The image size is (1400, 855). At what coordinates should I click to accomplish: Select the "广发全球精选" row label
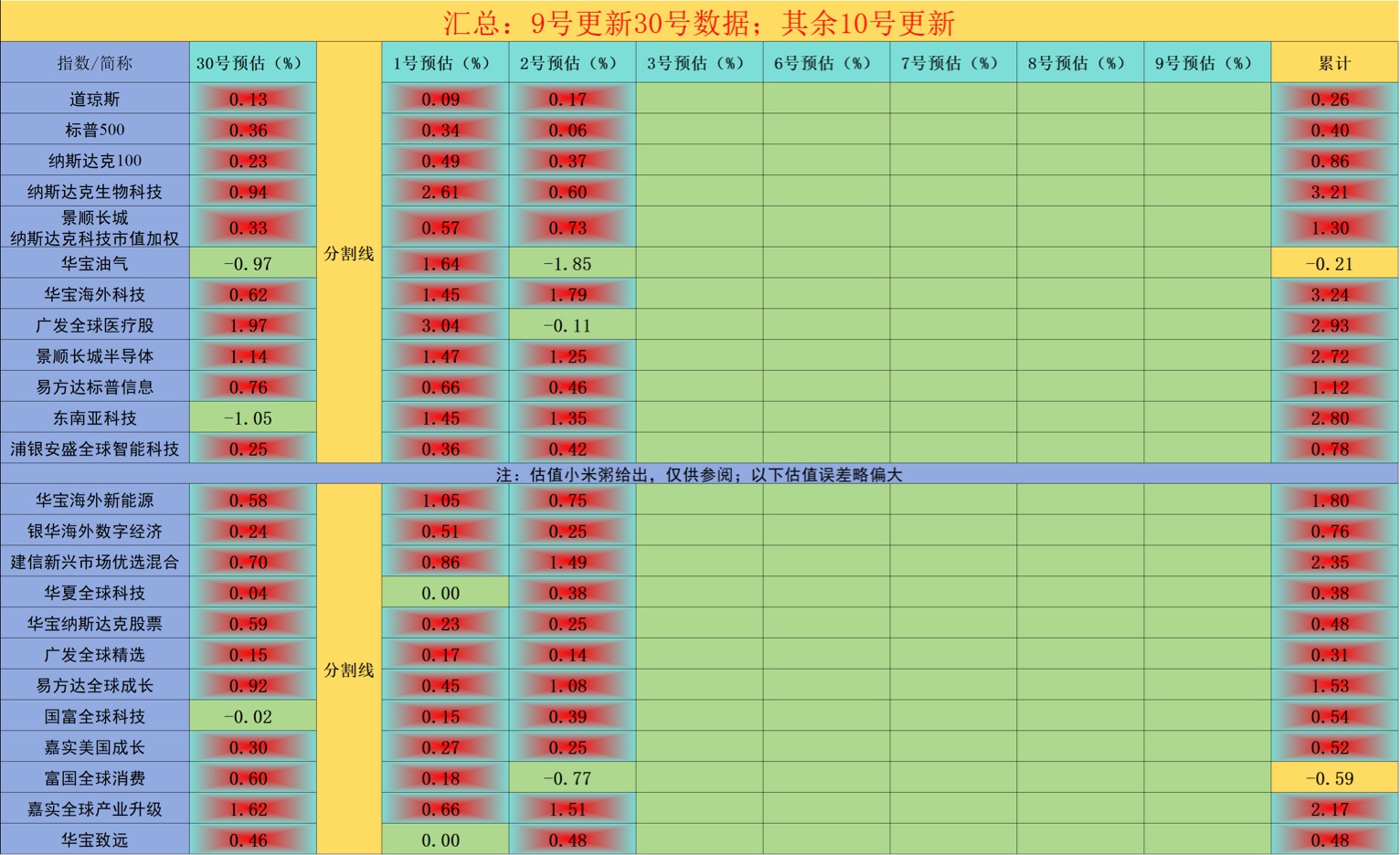click(x=95, y=655)
